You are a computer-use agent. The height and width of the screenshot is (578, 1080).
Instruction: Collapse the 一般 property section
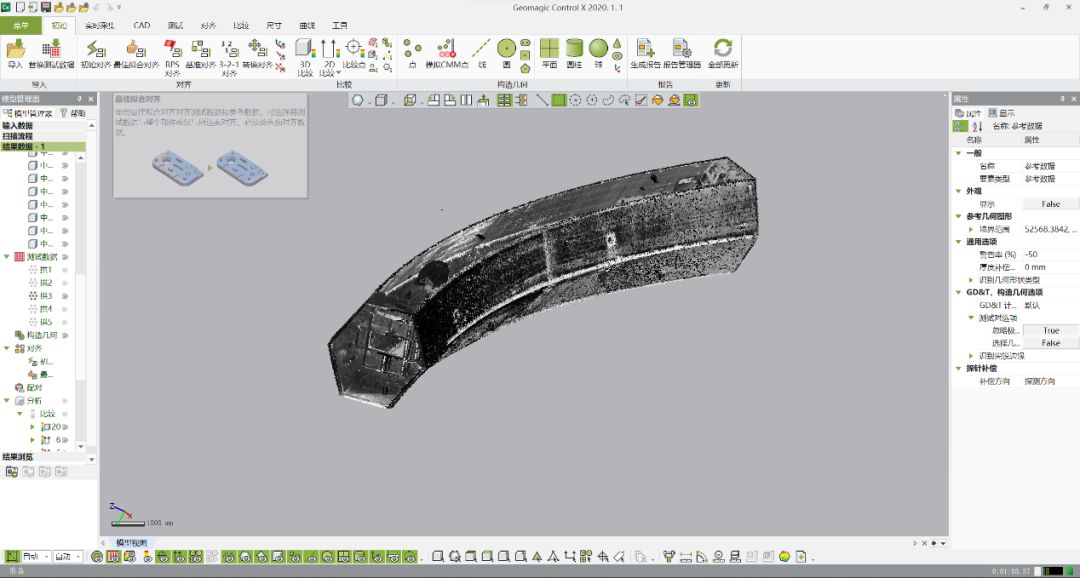coord(958,153)
